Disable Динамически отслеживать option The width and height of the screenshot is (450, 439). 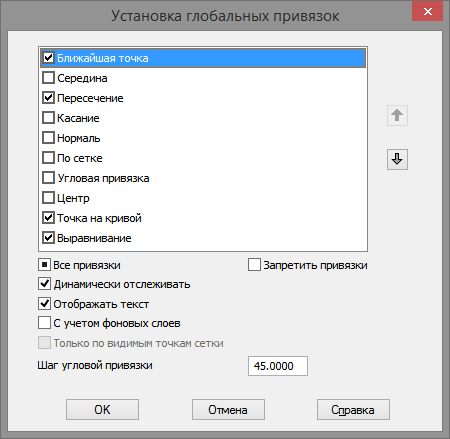44,284
